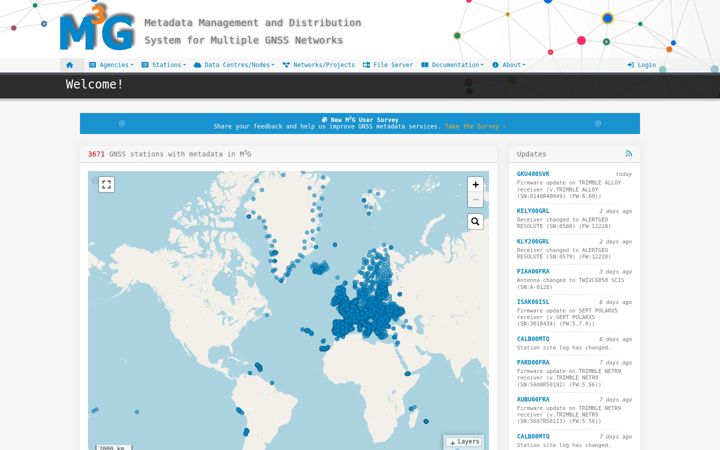The height and width of the screenshot is (450, 720).
Task: Click the M3G logo
Action: [x=97, y=29]
